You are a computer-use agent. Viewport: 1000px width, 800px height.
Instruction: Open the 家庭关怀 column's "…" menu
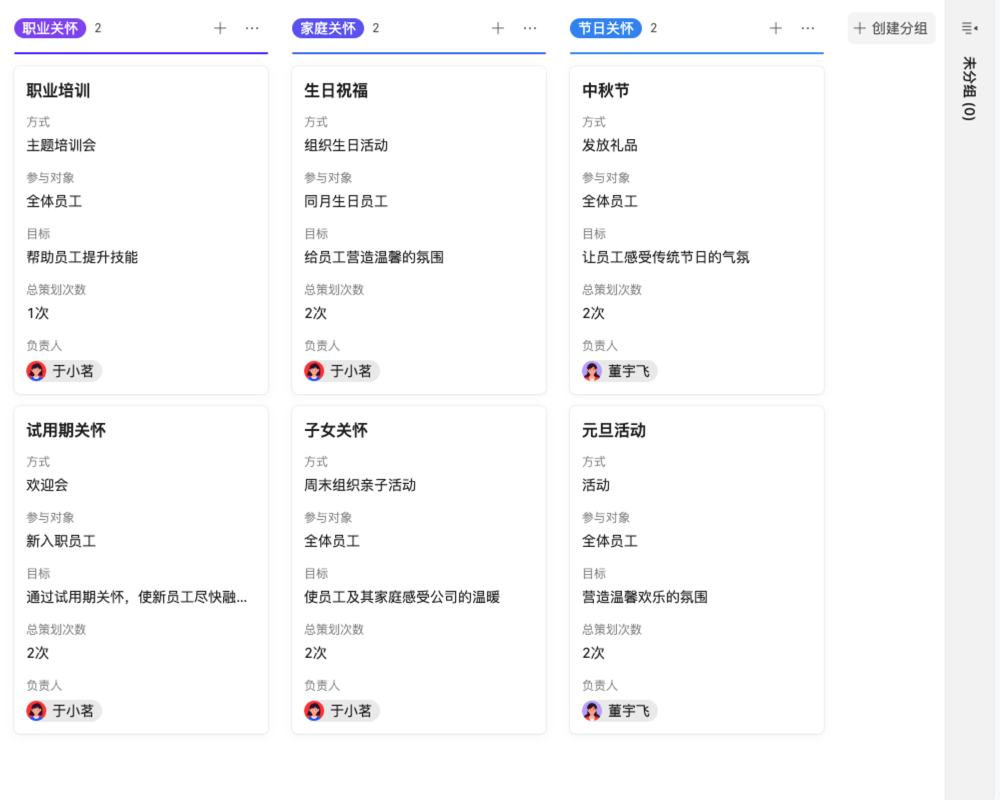[530, 28]
